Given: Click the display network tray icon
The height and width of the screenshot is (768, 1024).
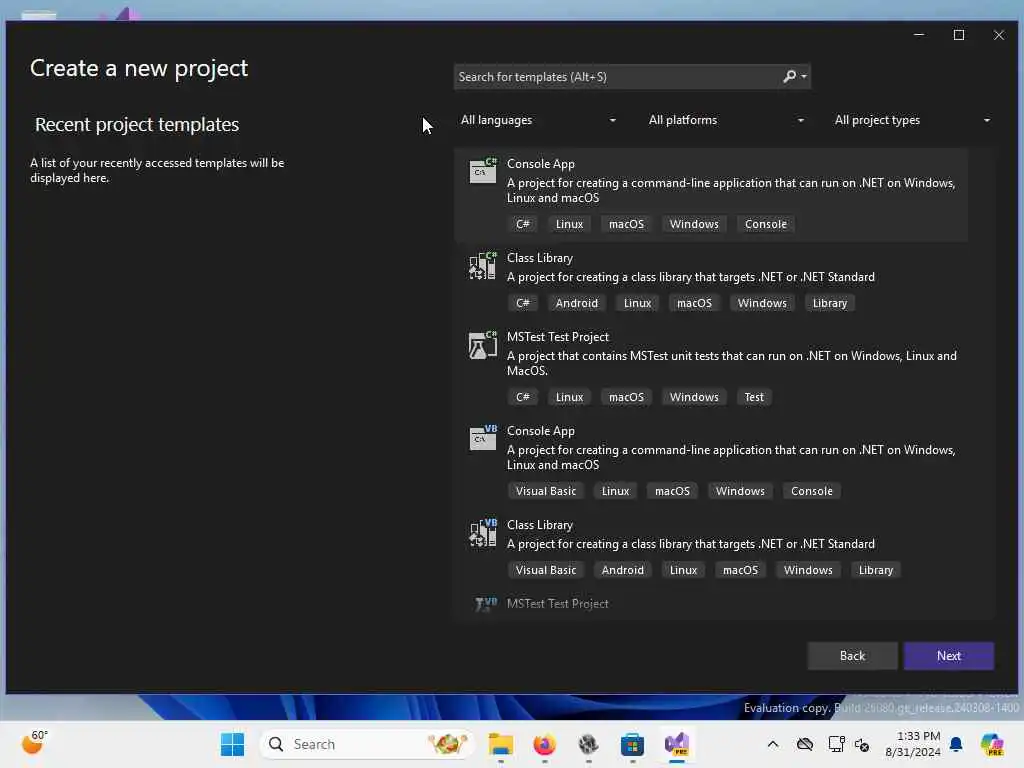Looking at the screenshot, I should [836, 744].
